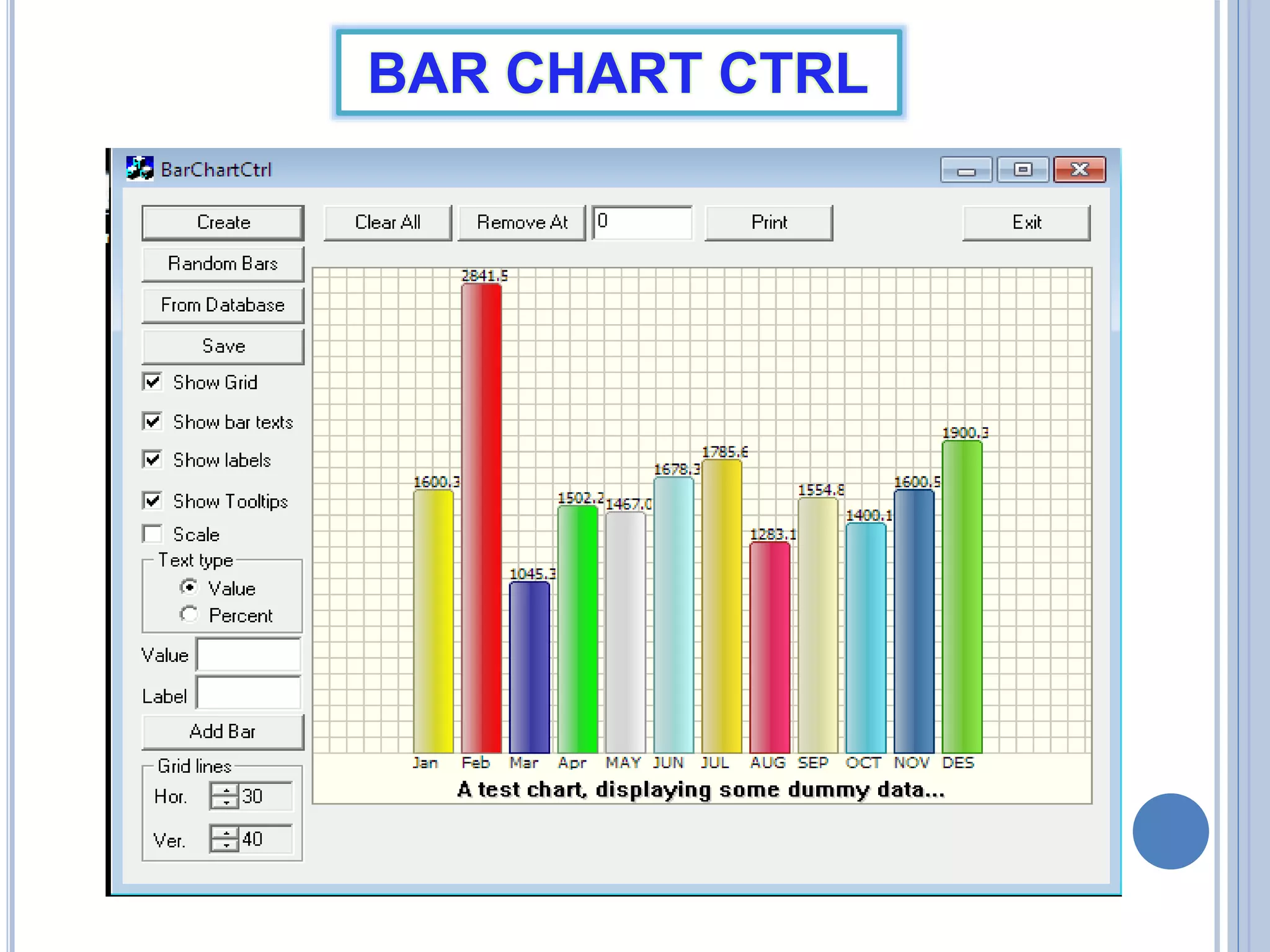Click Ver. grid lines spinner arrows
The height and width of the screenshot is (952, 1270).
pos(224,839)
